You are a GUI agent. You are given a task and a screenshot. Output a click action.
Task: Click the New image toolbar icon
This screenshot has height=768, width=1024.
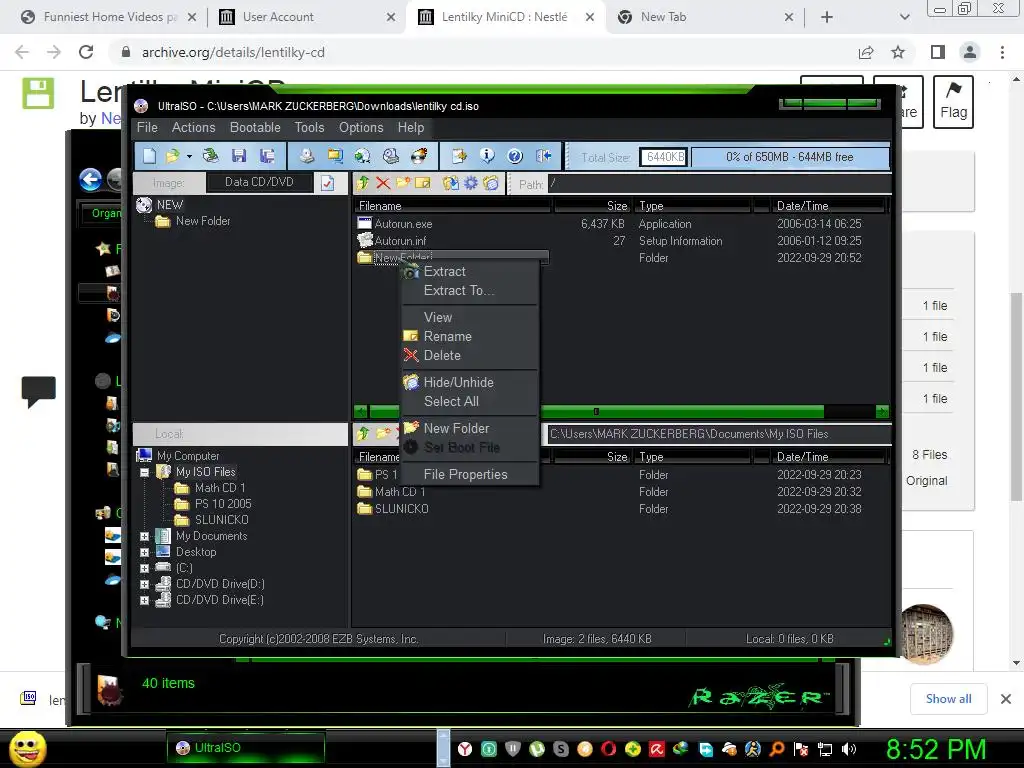(x=150, y=155)
